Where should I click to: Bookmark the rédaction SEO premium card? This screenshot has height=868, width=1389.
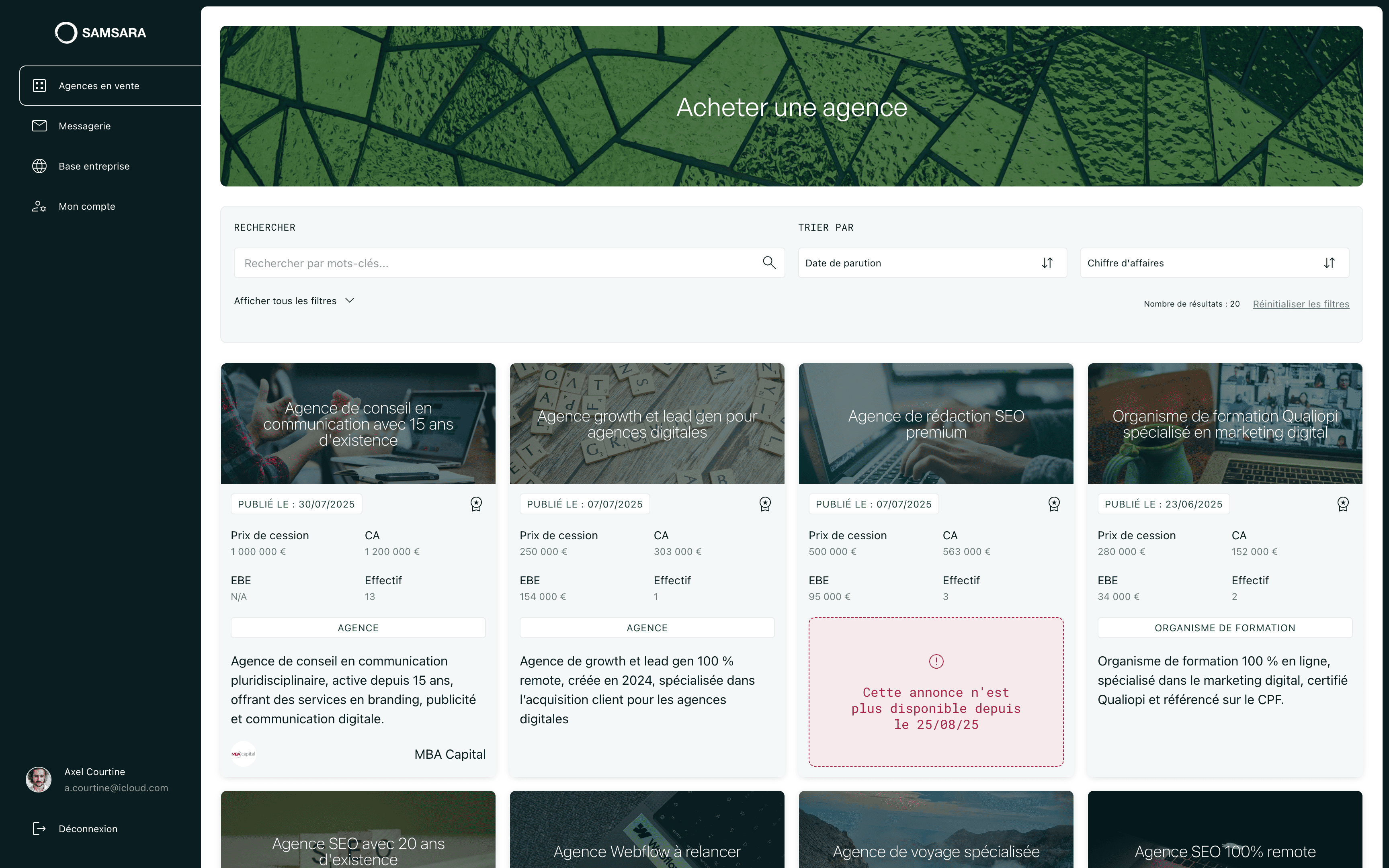coord(1054,504)
